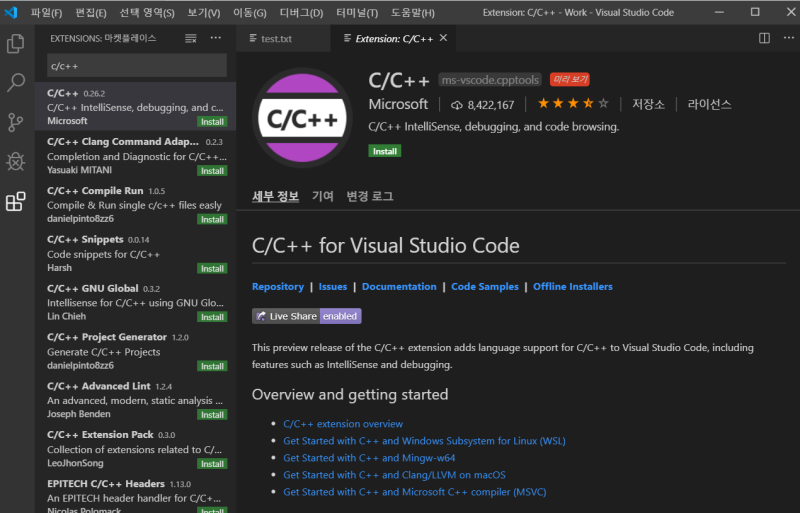The height and width of the screenshot is (513, 800).
Task: Open the 터미널(T) menu
Action: (x=357, y=13)
